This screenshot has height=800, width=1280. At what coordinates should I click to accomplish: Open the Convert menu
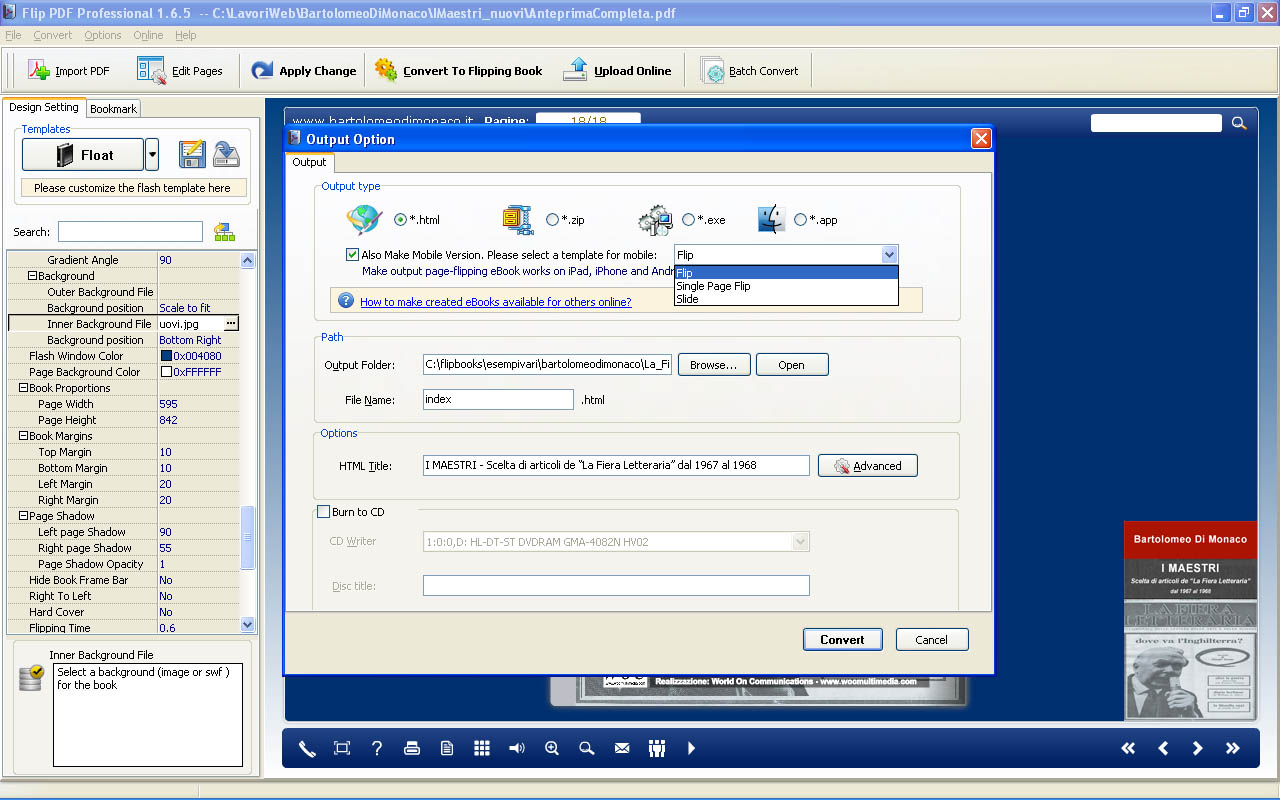pos(53,35)
